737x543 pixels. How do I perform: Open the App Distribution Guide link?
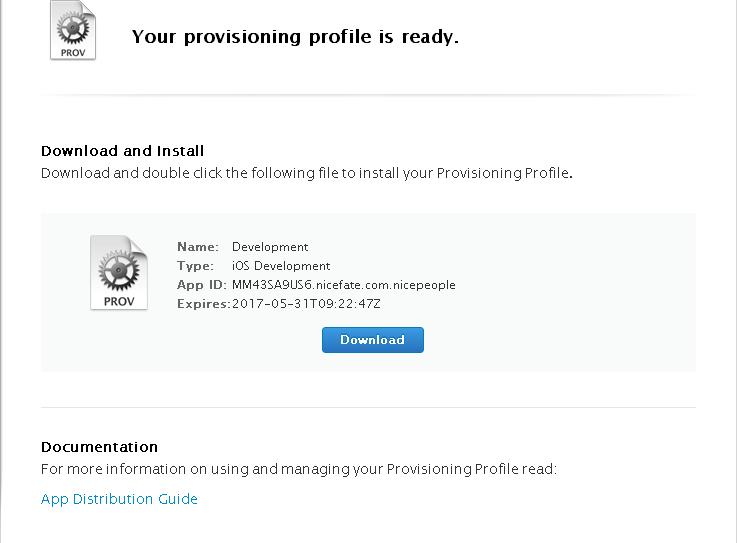[119, 499]
